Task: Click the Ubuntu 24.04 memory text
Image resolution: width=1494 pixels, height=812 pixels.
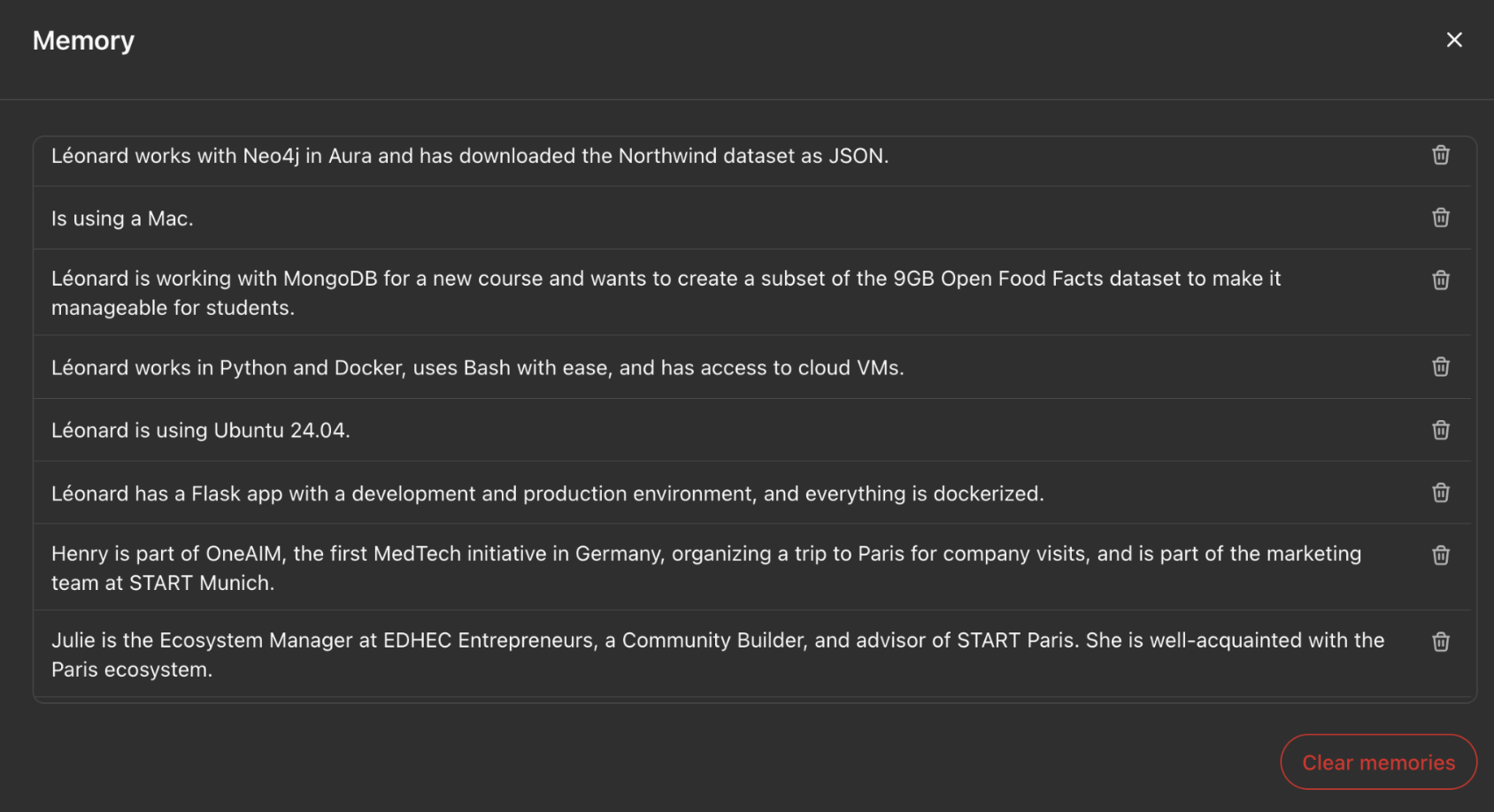Action: [x=201, y=431]
